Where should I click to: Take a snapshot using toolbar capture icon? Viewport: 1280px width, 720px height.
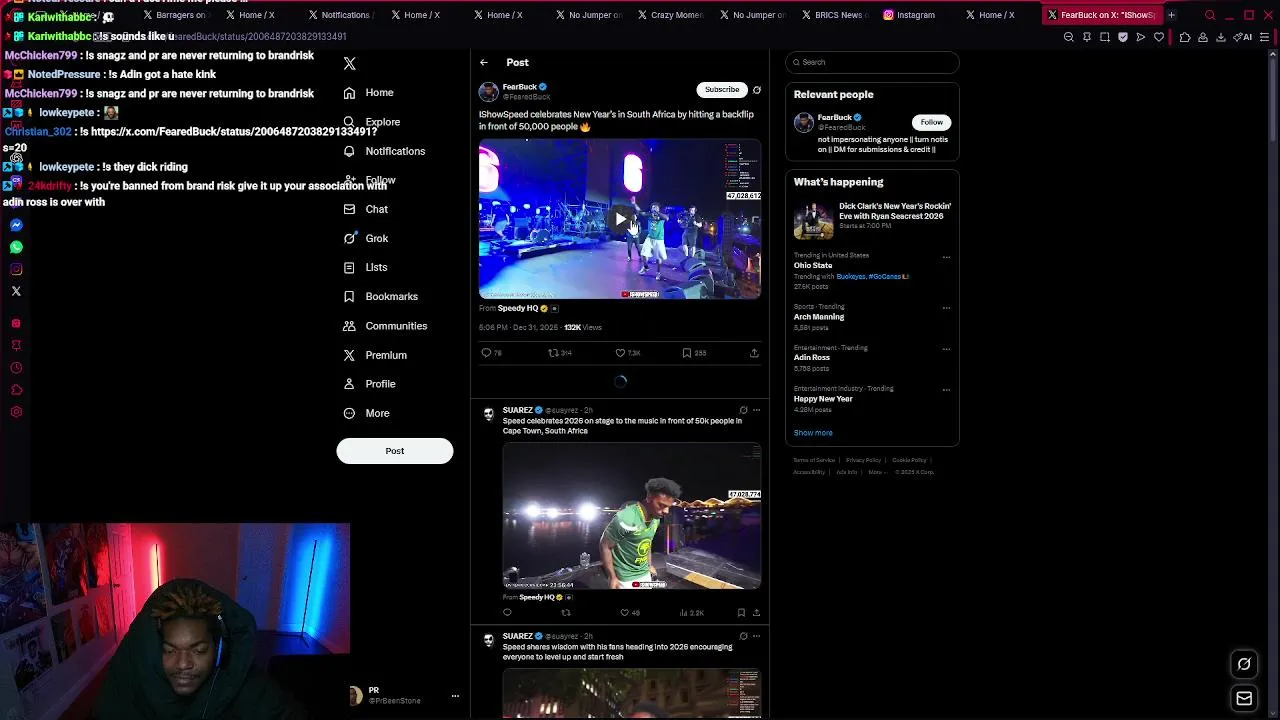point(1105,37)
